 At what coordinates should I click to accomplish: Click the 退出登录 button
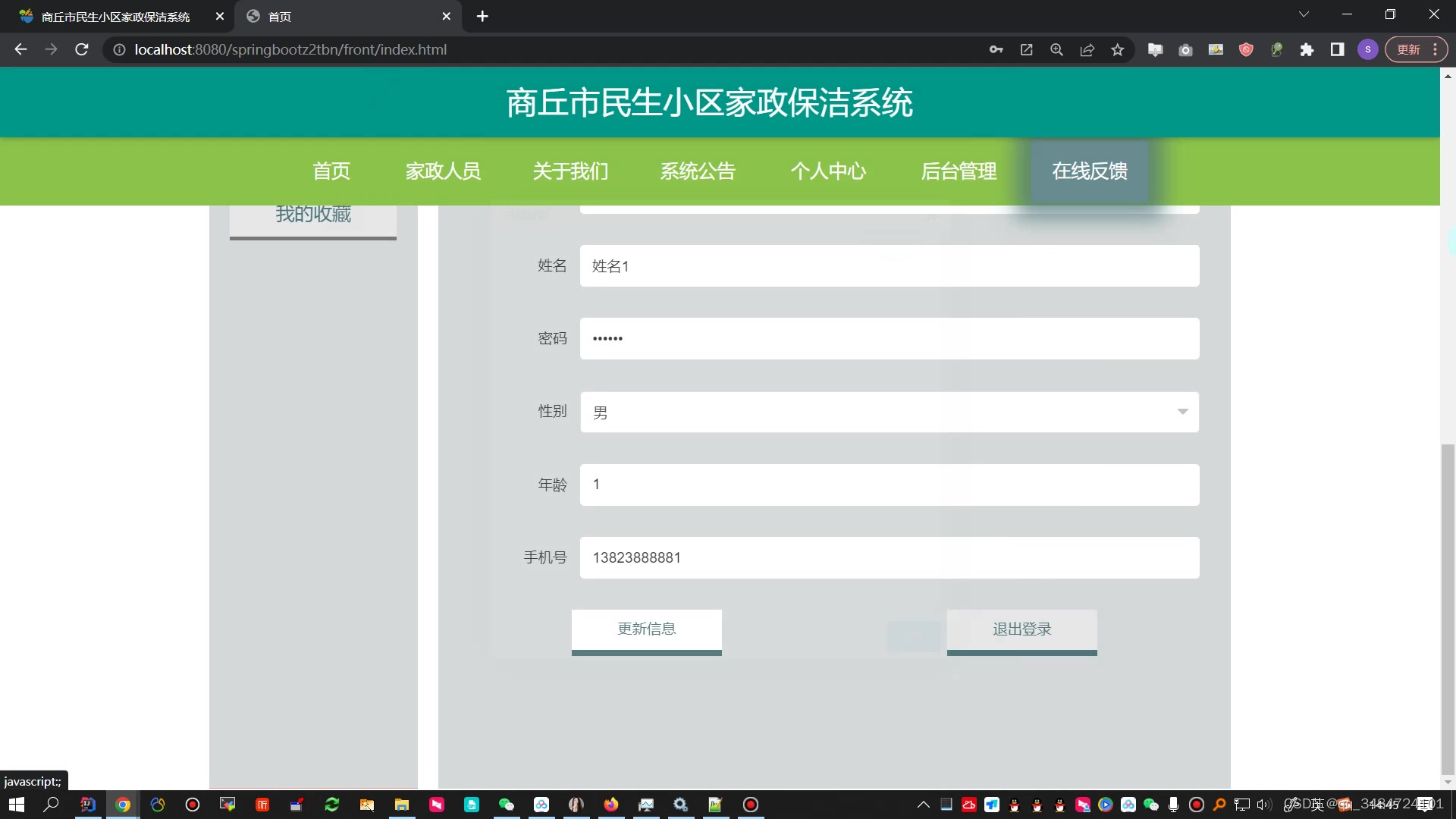[x=1021, y=629]
